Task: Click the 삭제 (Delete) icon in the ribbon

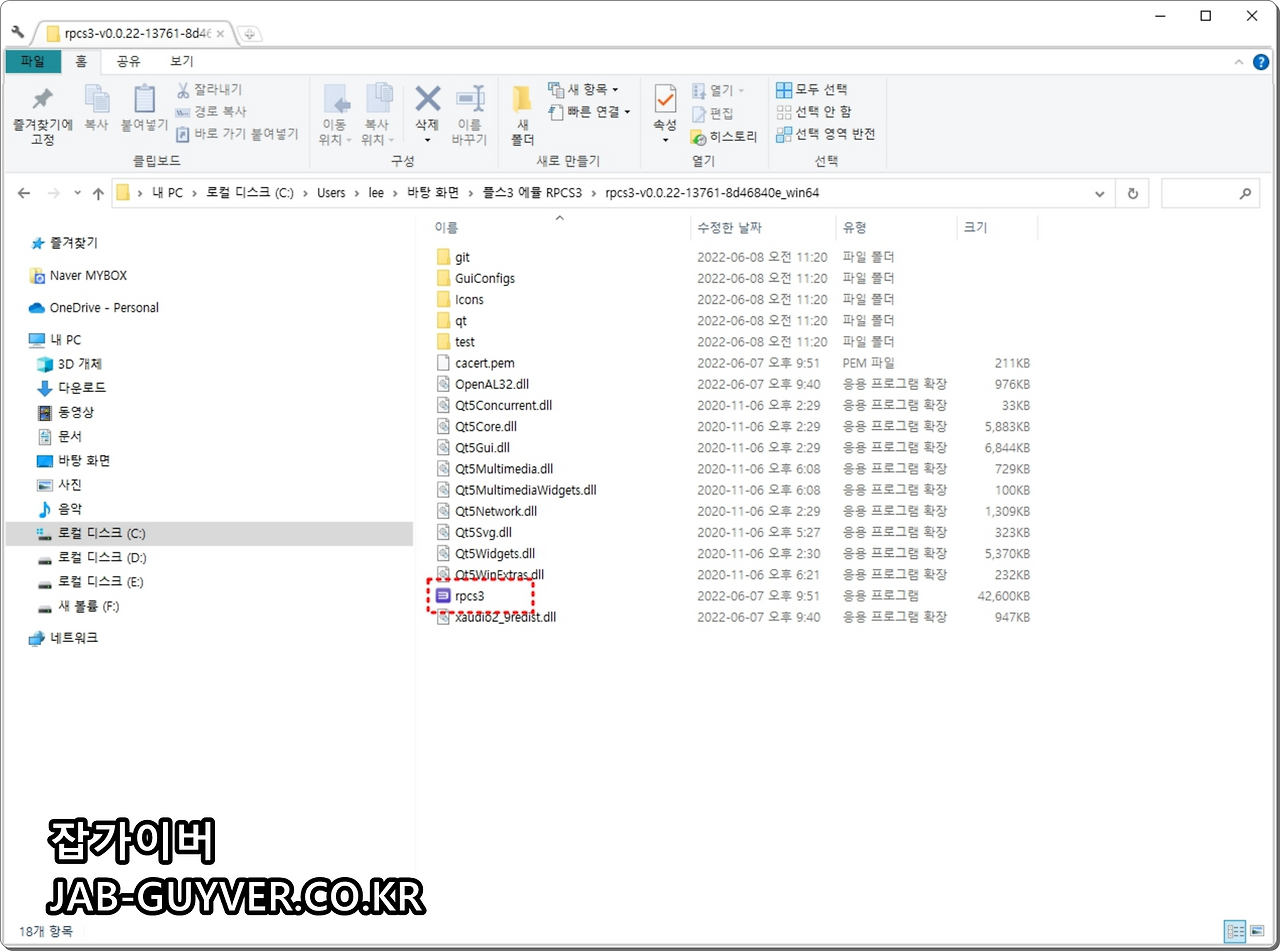Action: 427,110
